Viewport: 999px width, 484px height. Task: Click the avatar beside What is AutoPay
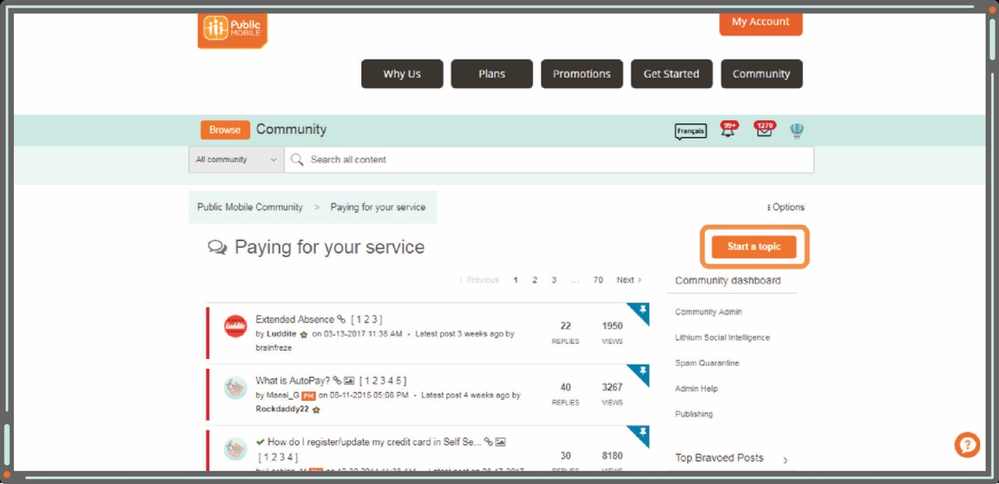235,387
